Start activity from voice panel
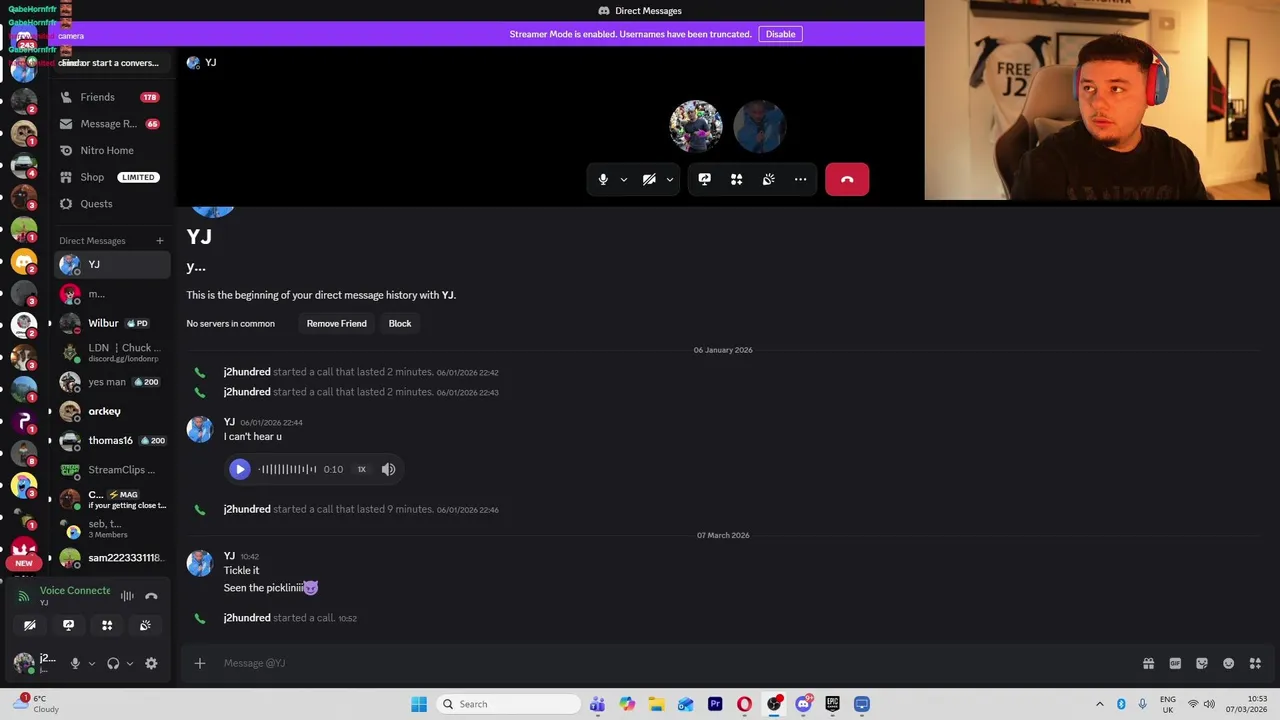This screenshot has width=1280, height=720. tap(107, 626)
